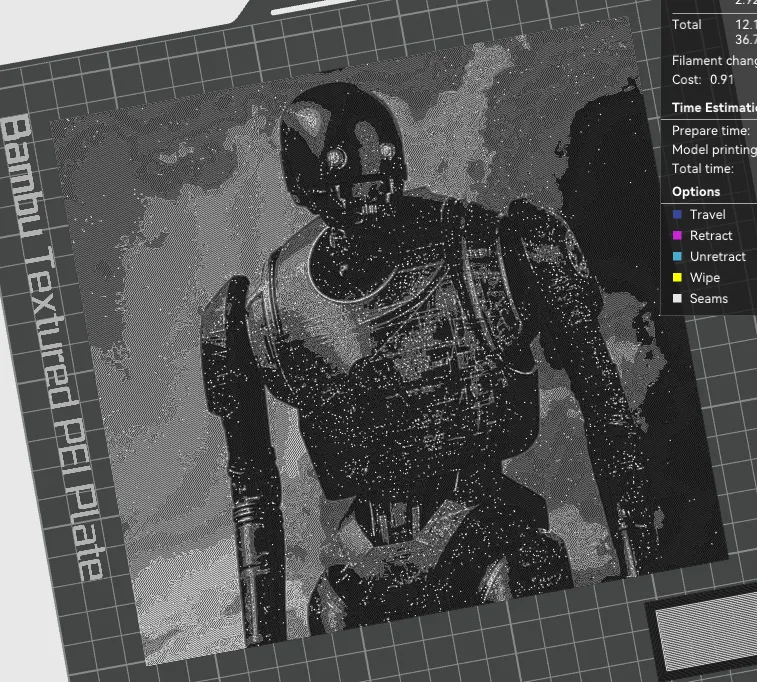757x682 pixels.
Task: Click the Time Estimation heading
Action: tap(715, 108)
